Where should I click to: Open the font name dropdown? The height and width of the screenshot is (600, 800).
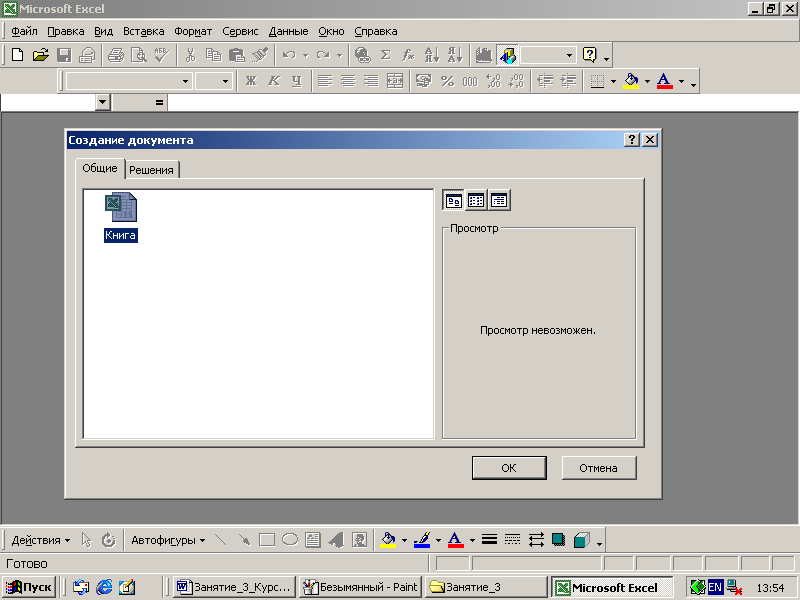click(185, 81)
